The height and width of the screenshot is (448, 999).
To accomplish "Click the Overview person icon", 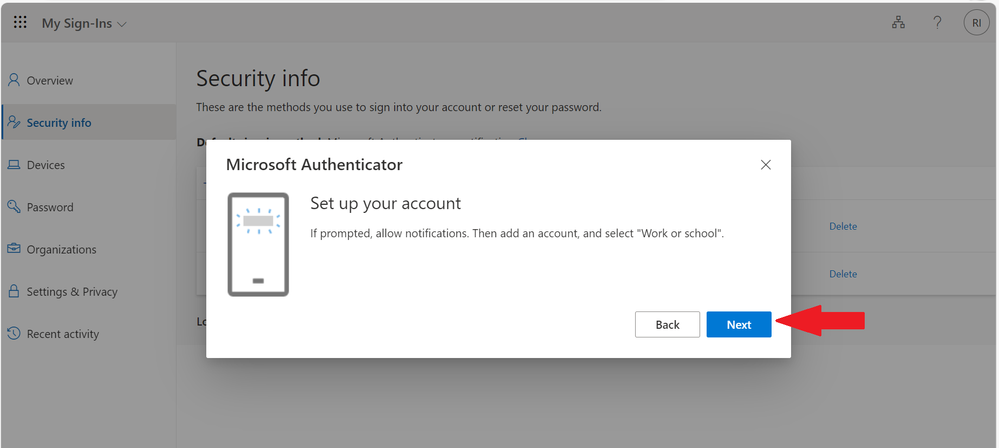I will [x=14, y=80].
